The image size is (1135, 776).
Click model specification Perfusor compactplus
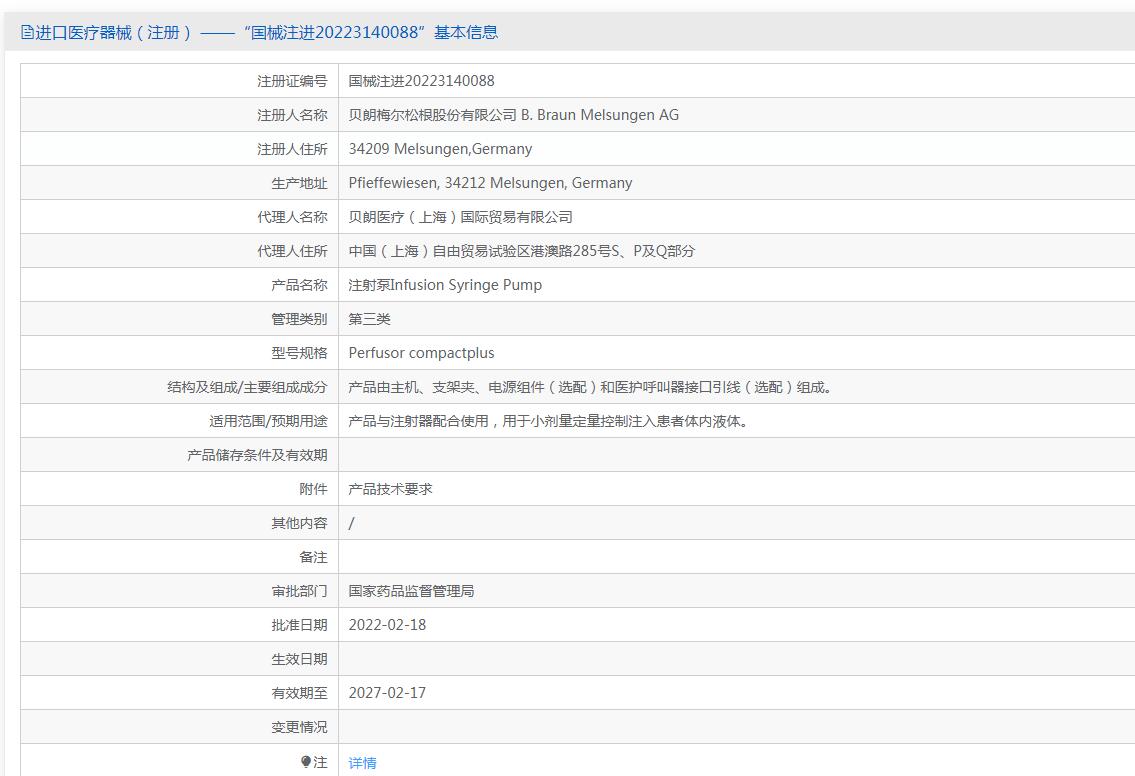coord(421,353)
